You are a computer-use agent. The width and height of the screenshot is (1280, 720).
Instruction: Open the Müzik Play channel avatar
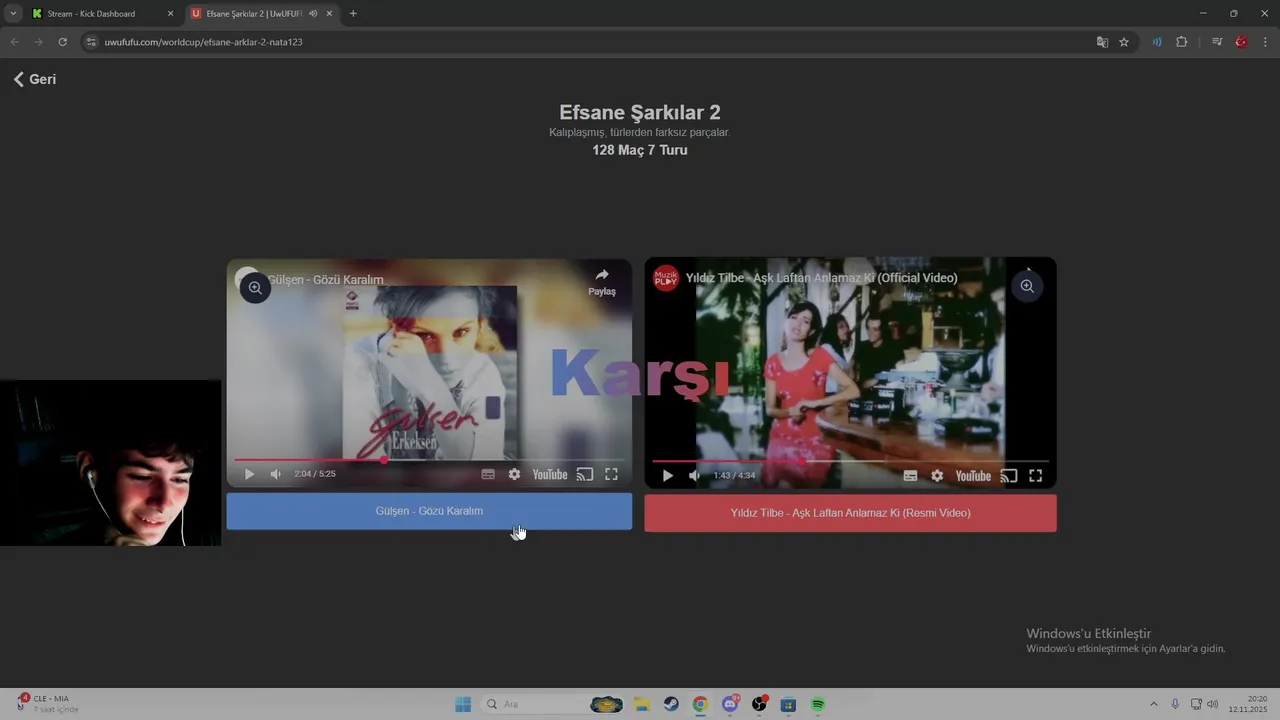click(666, 278)
